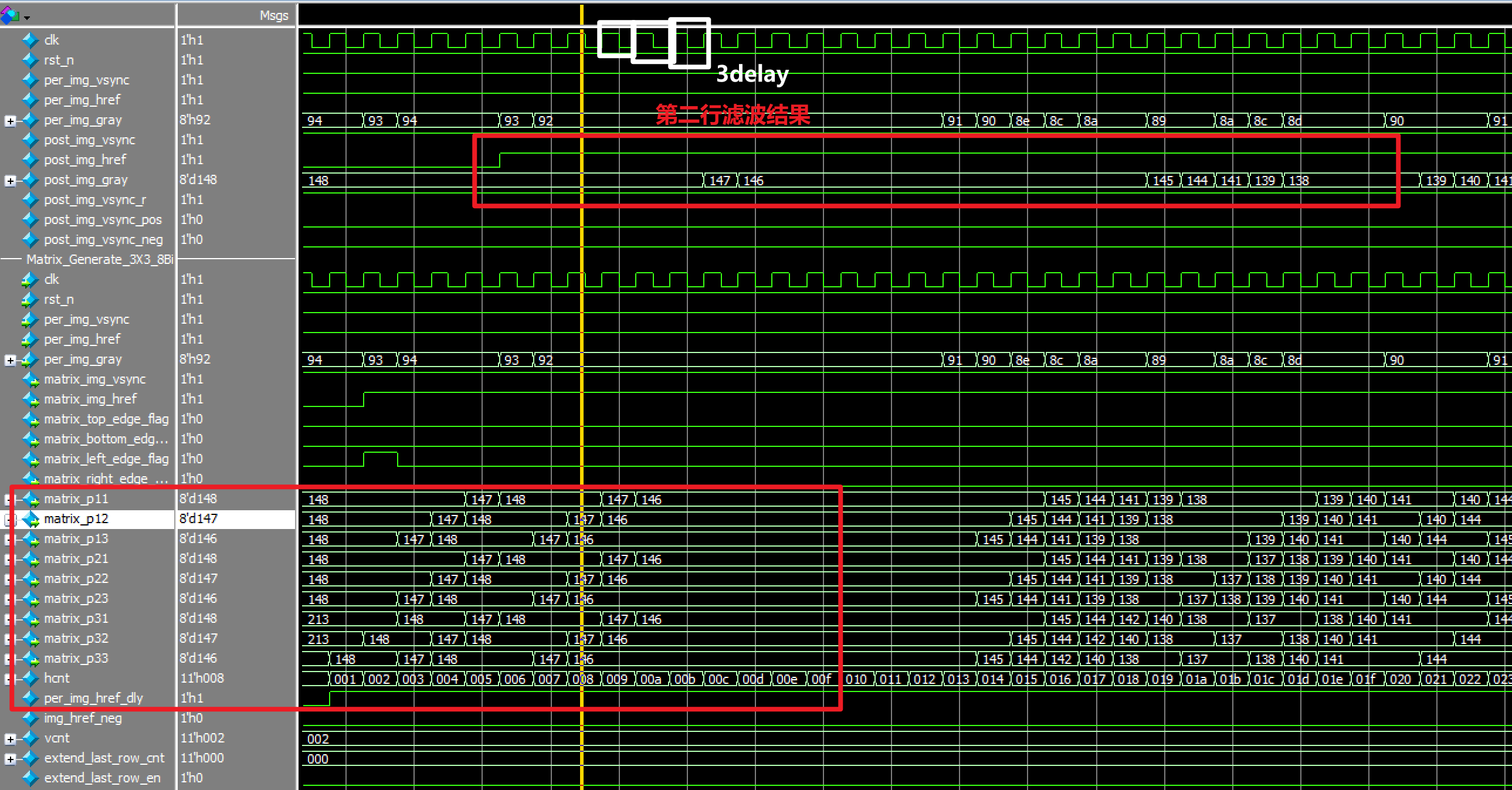Click the extend_last_row_en signal icon
1512x790 pixels.
[30, 778]
